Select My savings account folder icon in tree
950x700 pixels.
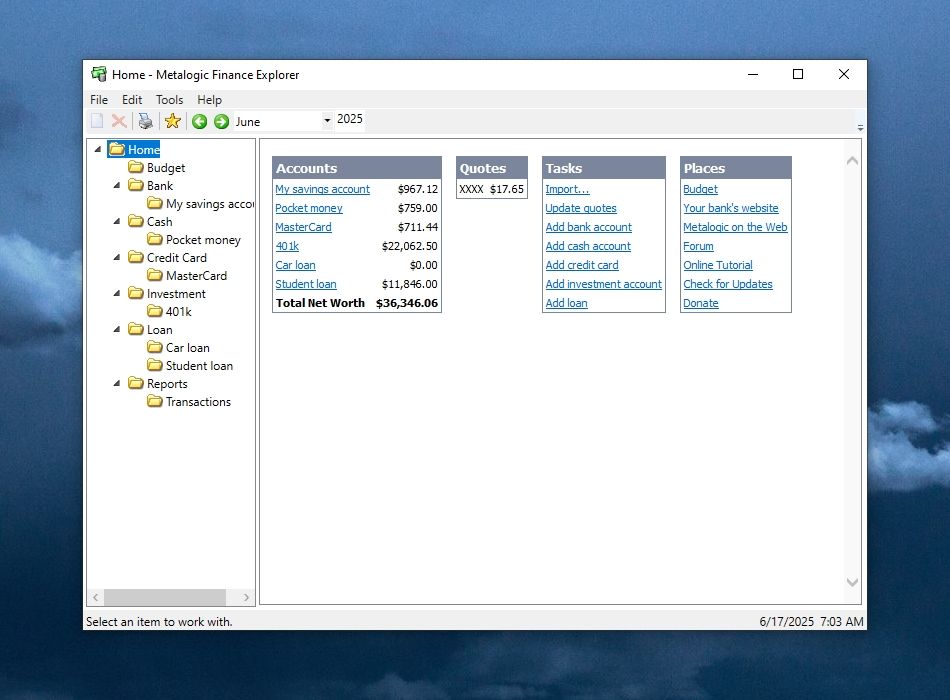[x=155, y=204]
